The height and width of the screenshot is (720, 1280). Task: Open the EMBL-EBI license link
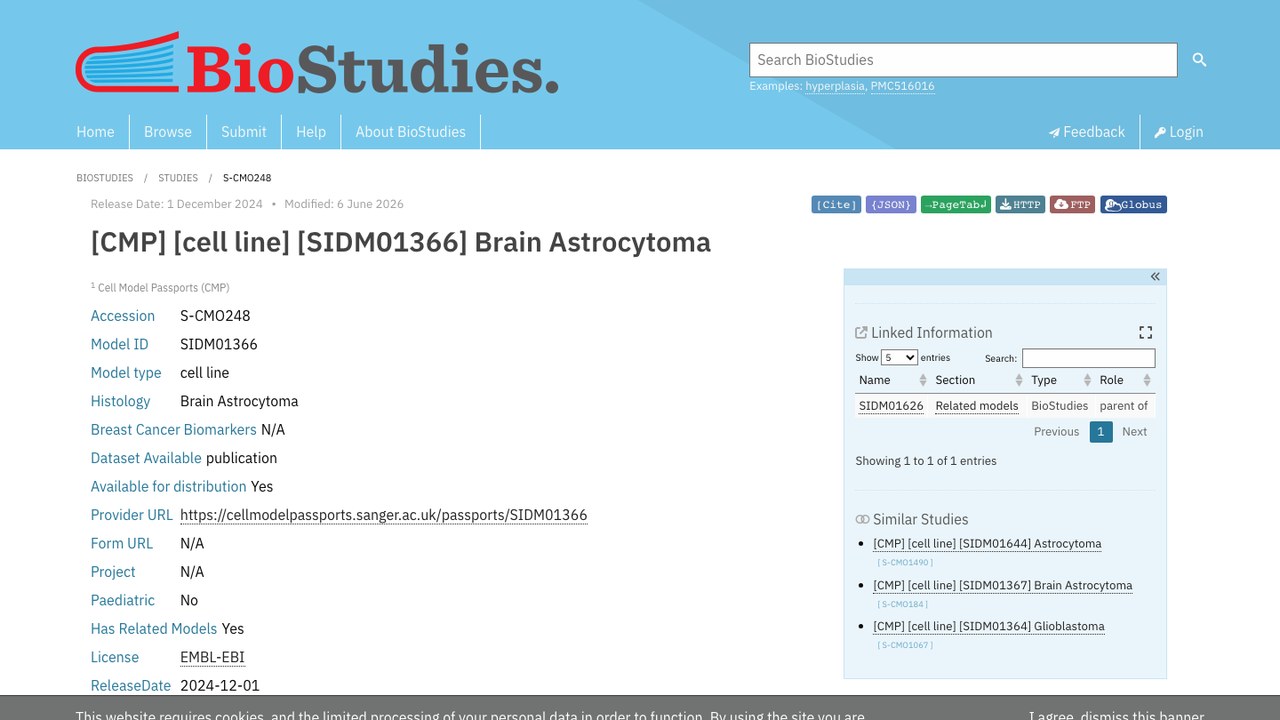tap(212, 657)
